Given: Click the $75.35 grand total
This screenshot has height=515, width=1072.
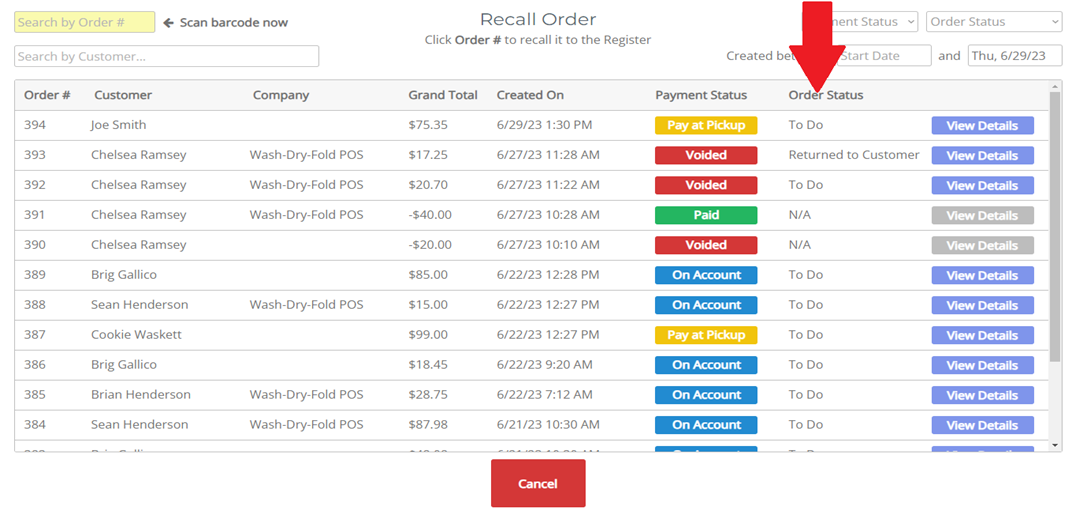Looking at the screenshot, I should (428, 125).
